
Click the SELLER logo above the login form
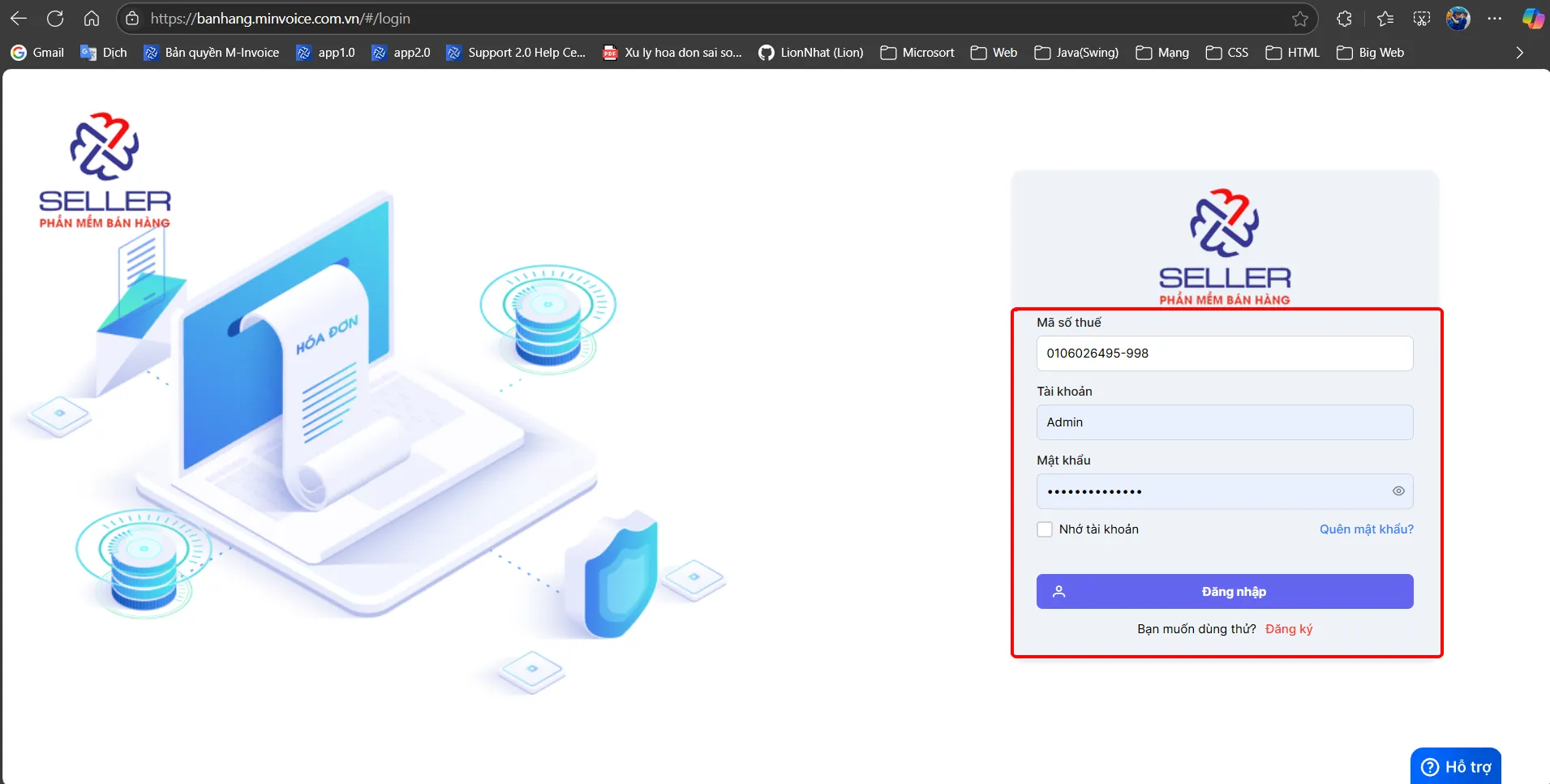click(1225, 247)
